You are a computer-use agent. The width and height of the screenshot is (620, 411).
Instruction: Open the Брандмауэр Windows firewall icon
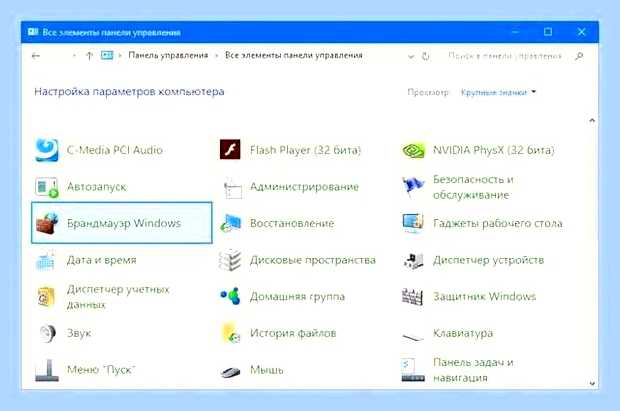pyautogui.click(x=47, y=223)
